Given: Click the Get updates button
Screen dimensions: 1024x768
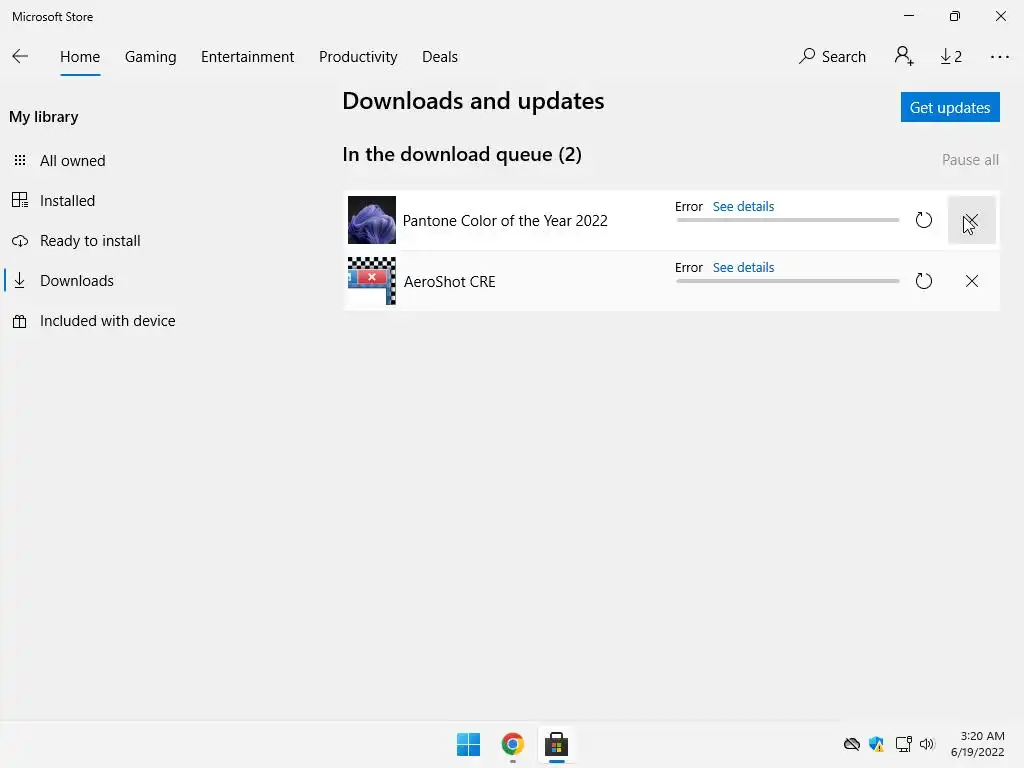Looking at the screenshot, I should [950, 107].
